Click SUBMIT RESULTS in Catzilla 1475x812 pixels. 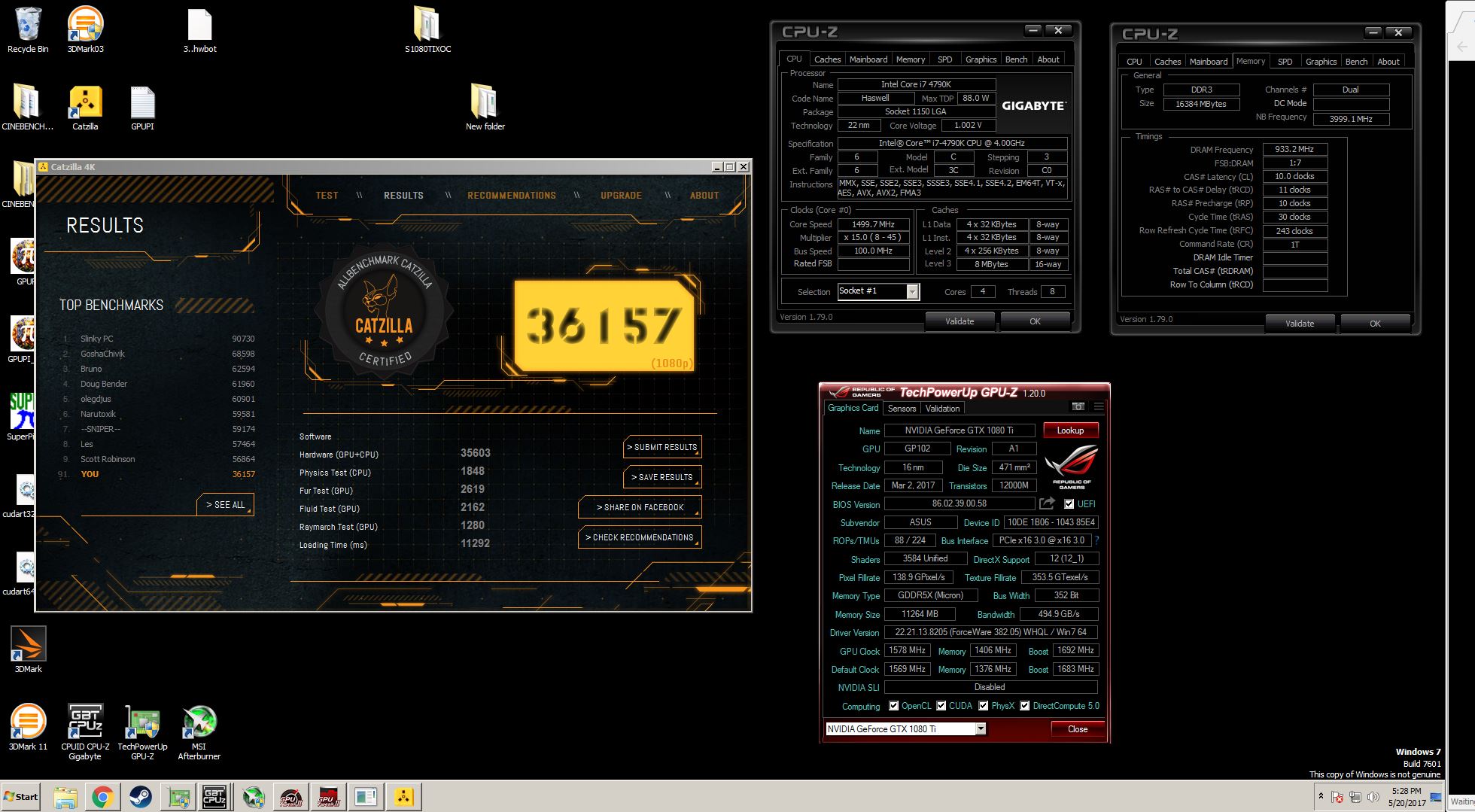662,447
